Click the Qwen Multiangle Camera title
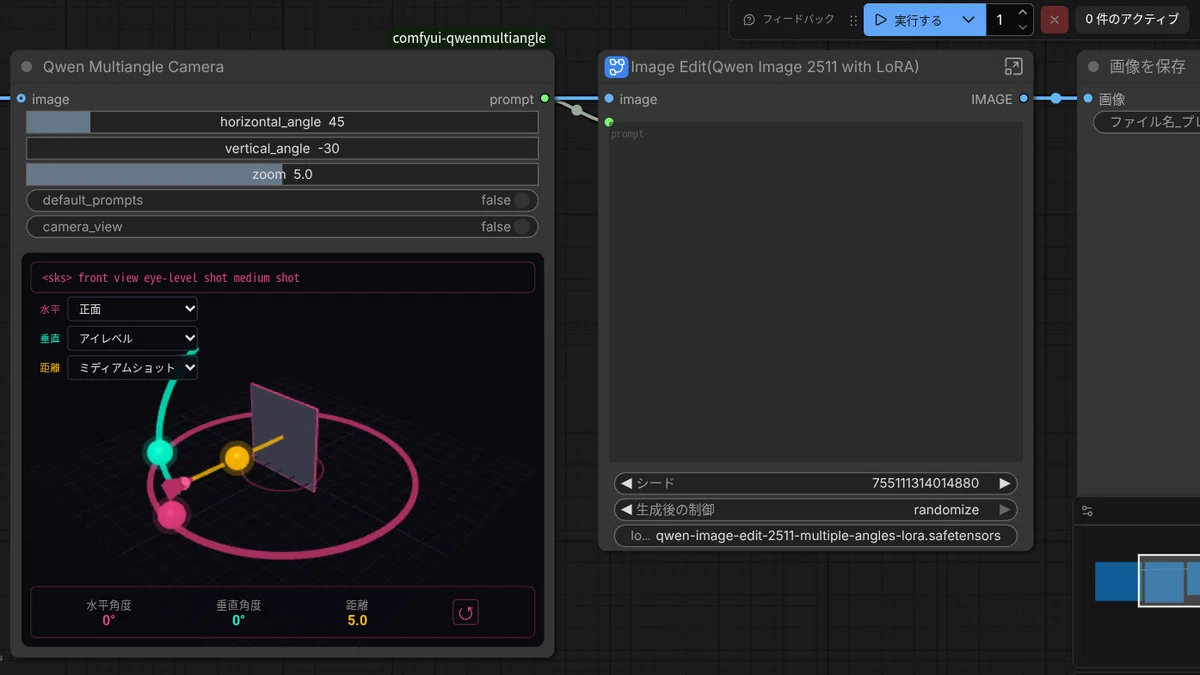This screenshot has width=1200, height=675. point(133,67)
